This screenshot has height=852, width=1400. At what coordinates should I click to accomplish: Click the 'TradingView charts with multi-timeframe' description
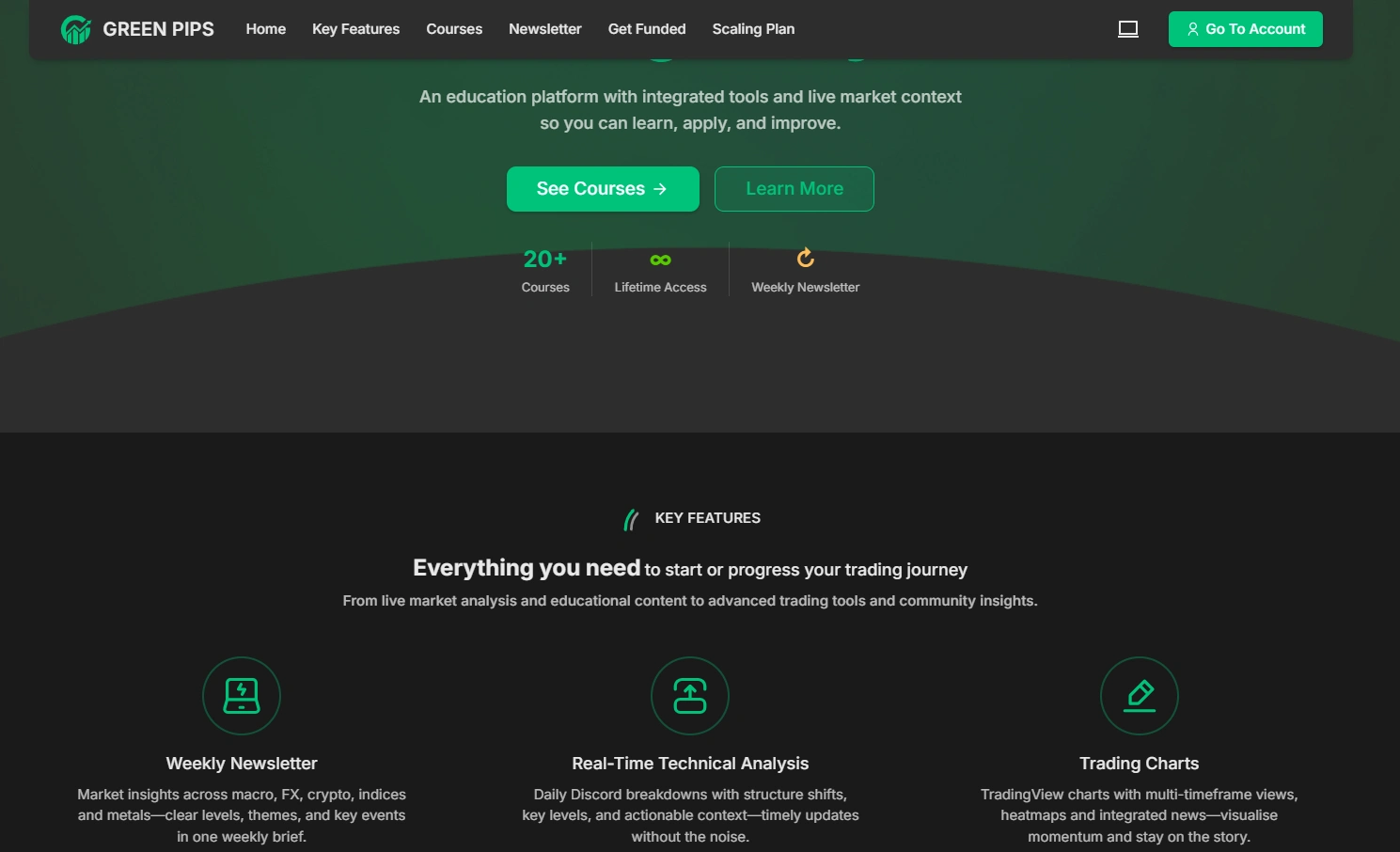click(1140, 815)
